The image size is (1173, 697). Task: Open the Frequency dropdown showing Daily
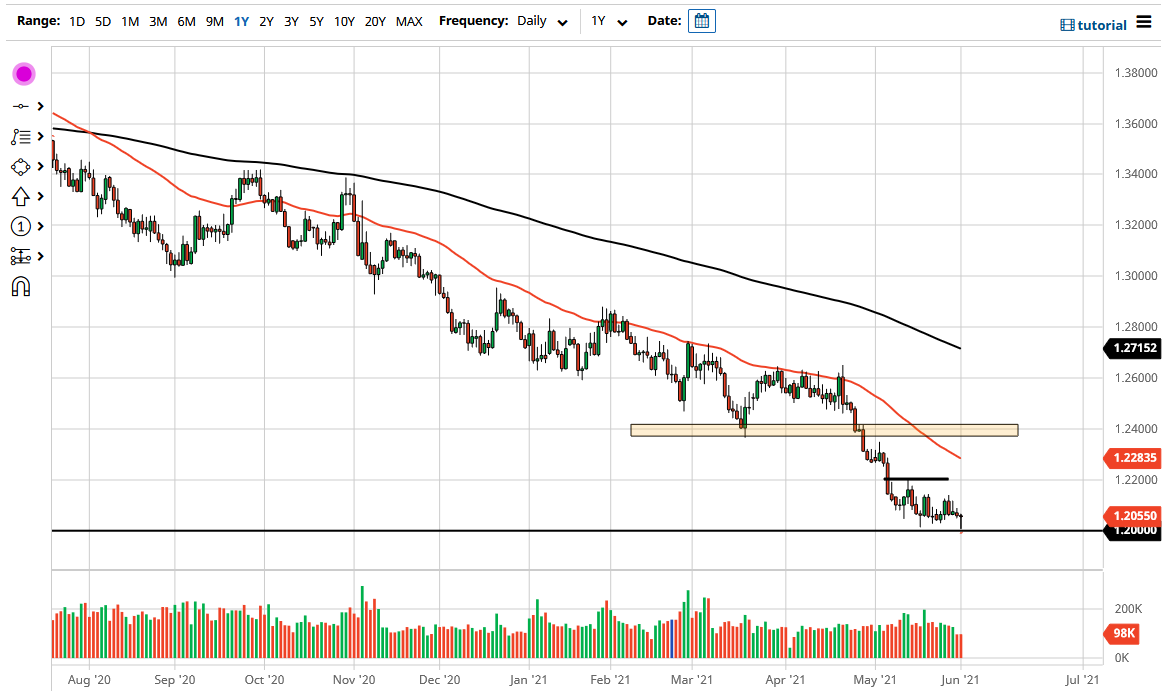(540, 20)
